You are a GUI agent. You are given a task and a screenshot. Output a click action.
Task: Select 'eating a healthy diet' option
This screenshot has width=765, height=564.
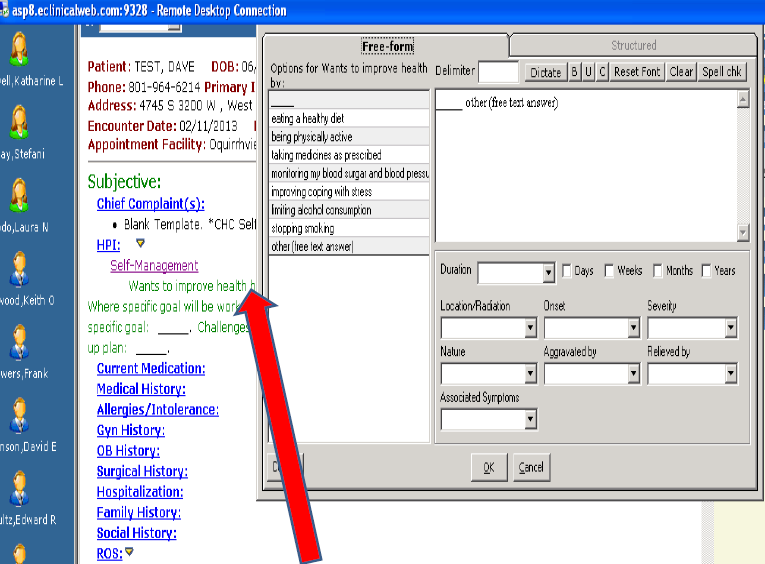click(x=349, y=119)
